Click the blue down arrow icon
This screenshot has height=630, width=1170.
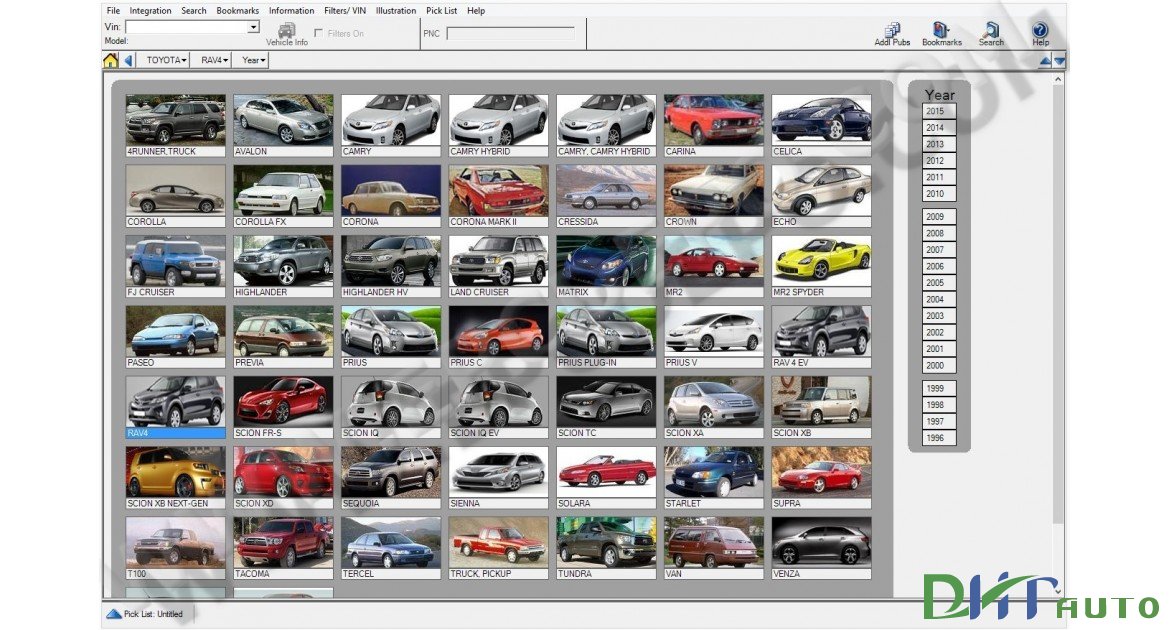(x=1059, y=61)
